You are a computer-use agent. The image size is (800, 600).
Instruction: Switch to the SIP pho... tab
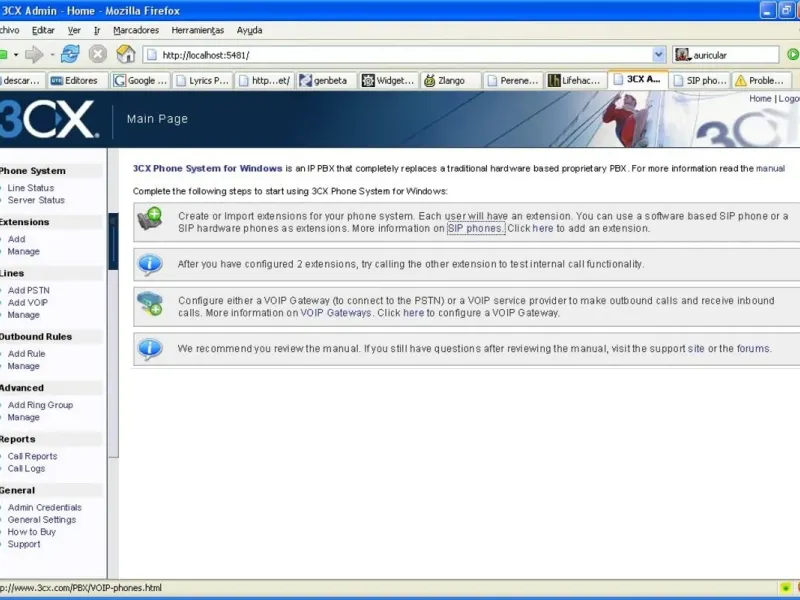point(700,81)
